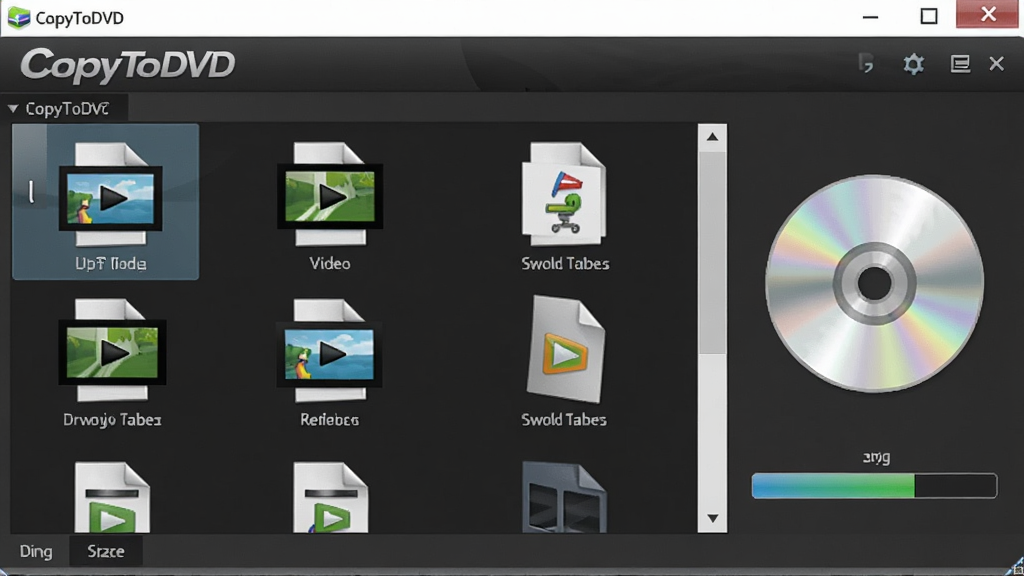Viewport: 1024px width, 576px height.
Task: Click the list view icon in header
Action: (960, 63)
